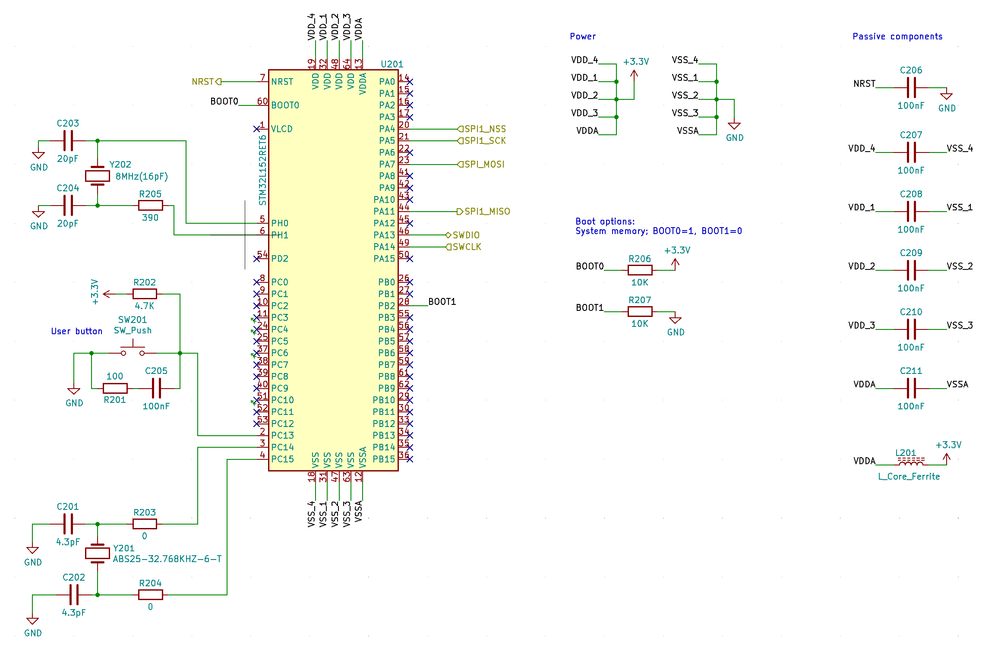Click the '4.7K' value of R202

144,306
